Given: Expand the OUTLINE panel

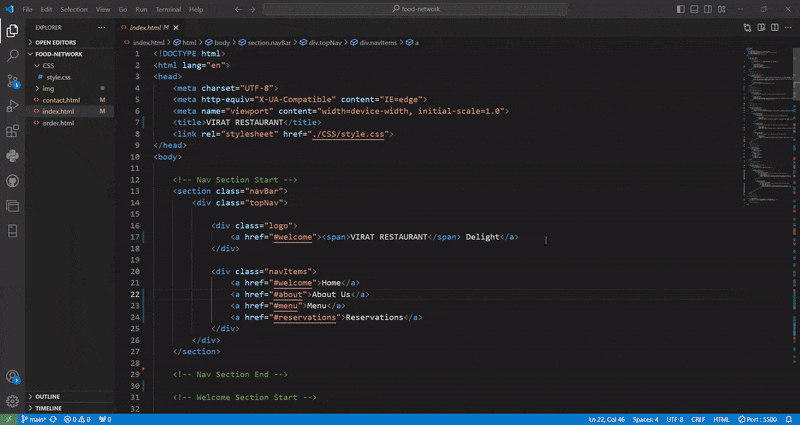Looking at the screenshot, I should tap(48, 397).
